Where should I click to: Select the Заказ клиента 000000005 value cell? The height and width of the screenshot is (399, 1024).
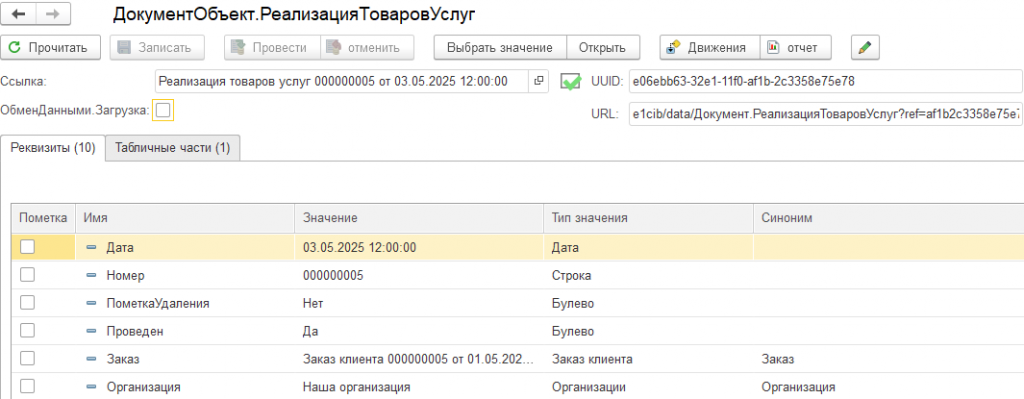[x=419, y=359]
